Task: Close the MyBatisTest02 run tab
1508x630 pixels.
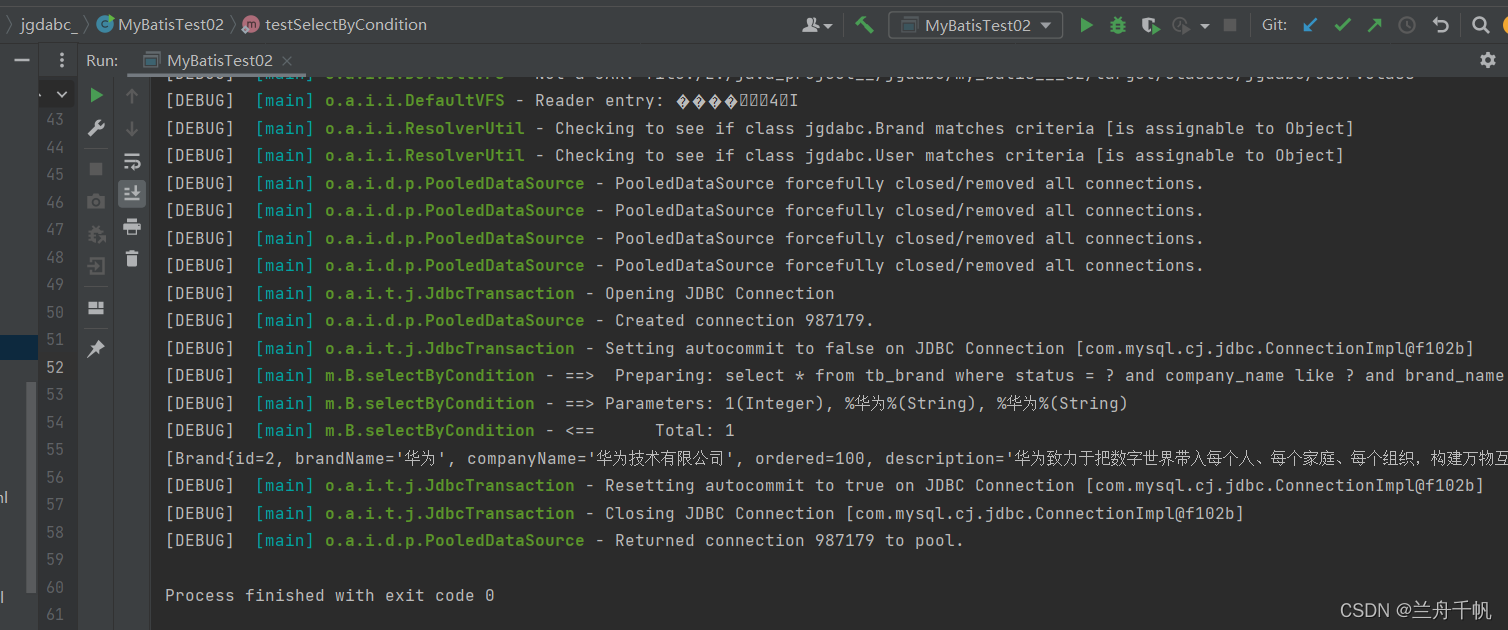Action: [286, 61]
